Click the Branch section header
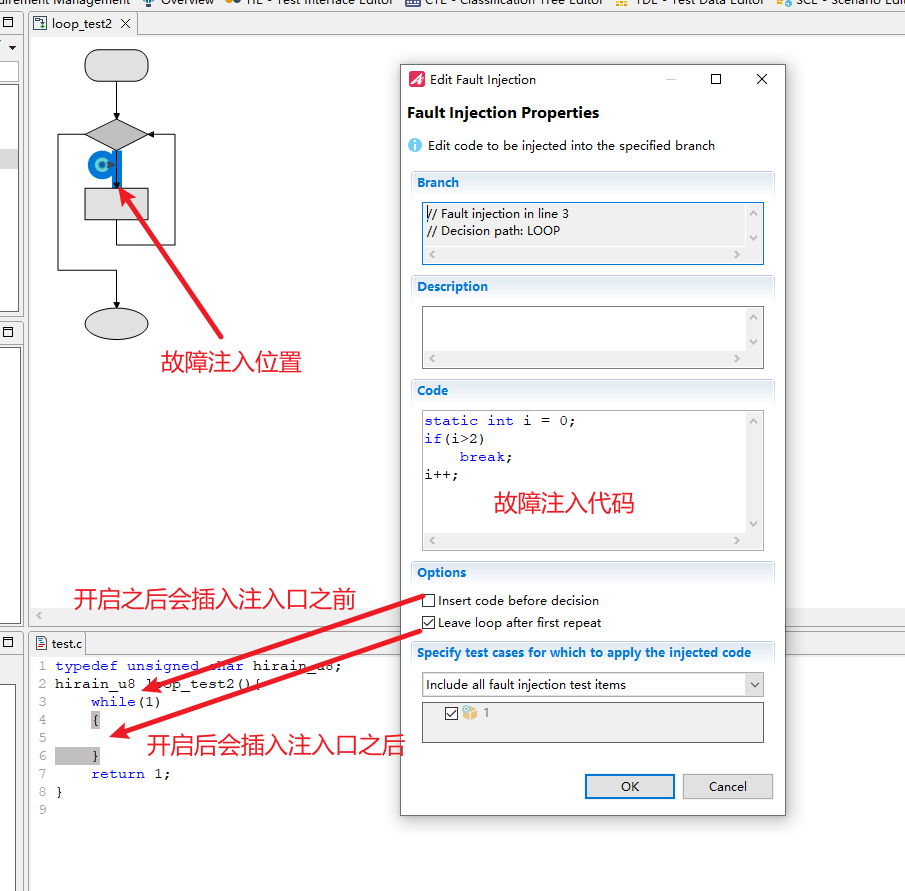Viewport: 905px width, 891px height. coord(438,182)
